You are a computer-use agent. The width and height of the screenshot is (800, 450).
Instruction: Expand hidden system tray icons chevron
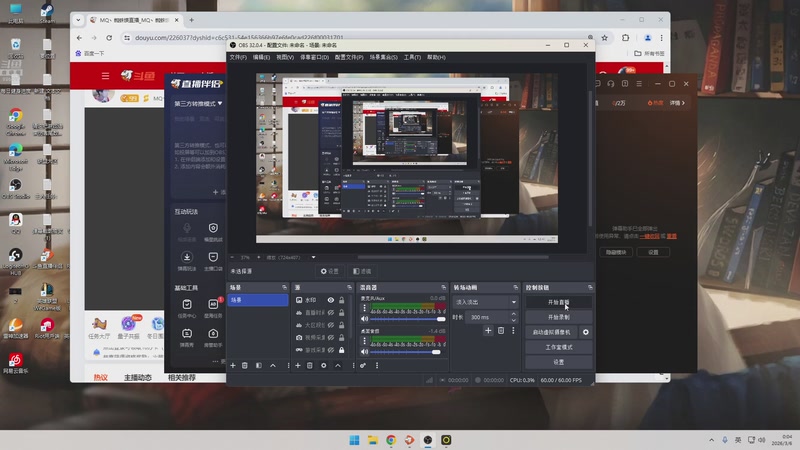[711, 440]
